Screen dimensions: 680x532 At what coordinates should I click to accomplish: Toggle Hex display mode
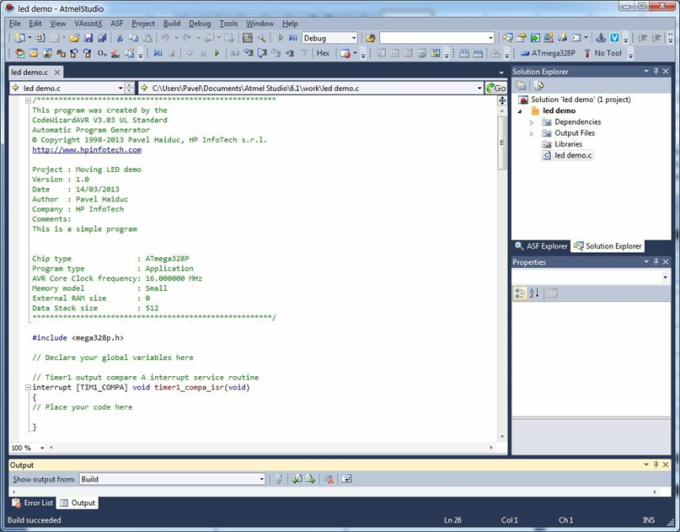(323, 53)
